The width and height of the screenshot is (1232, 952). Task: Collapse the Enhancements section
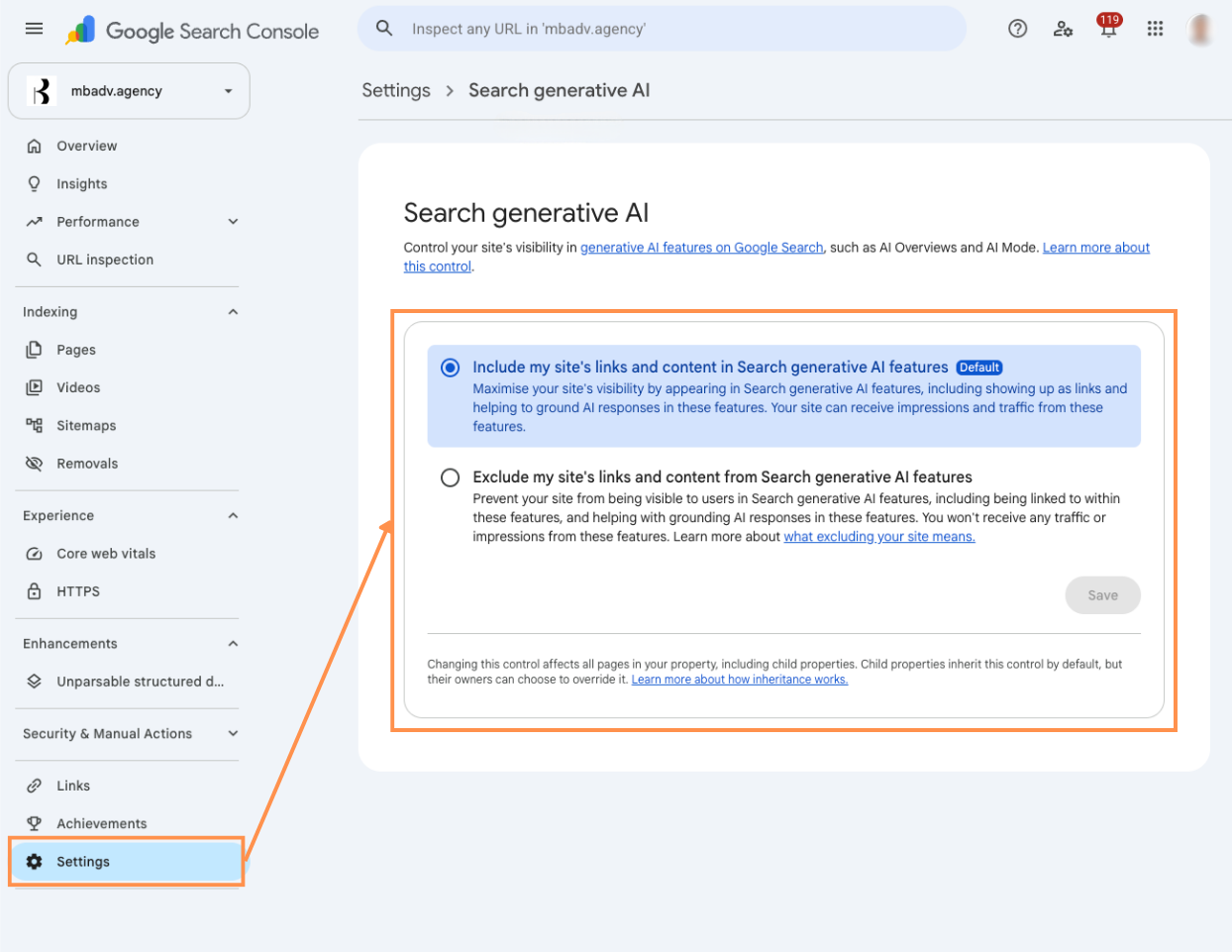234,644
